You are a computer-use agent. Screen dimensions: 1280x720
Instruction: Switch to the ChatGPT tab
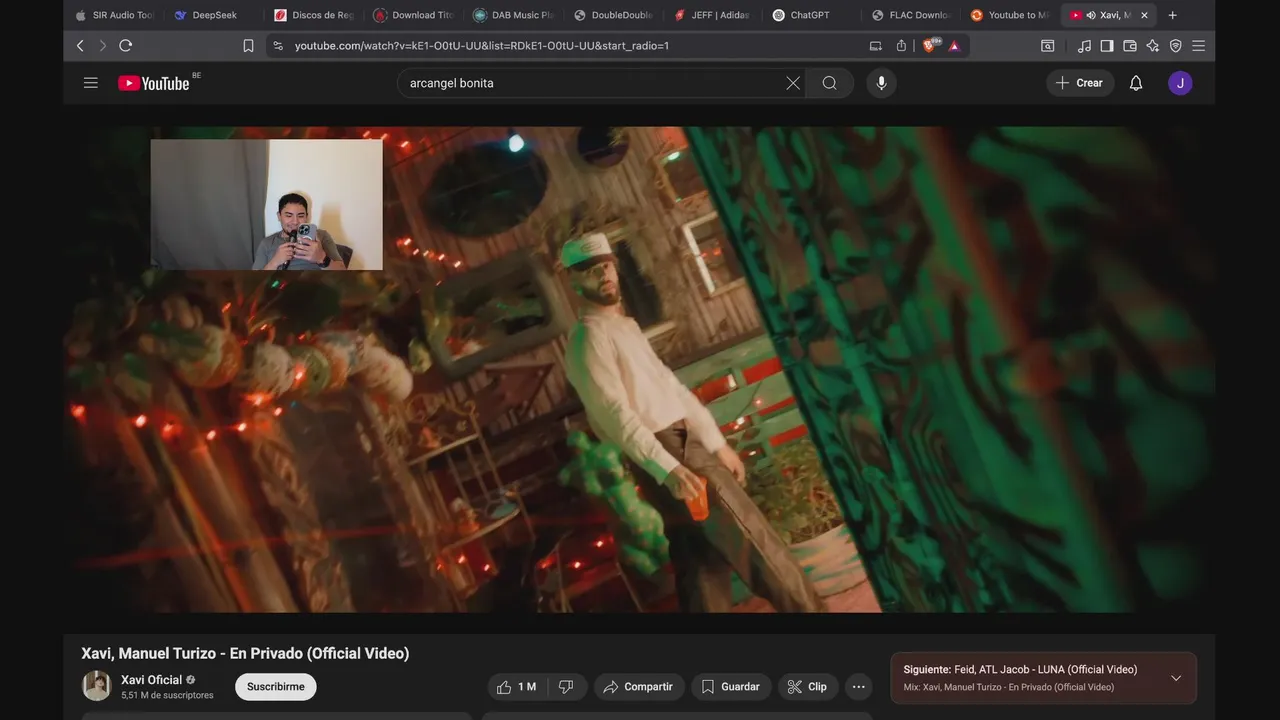click(812, 15)
